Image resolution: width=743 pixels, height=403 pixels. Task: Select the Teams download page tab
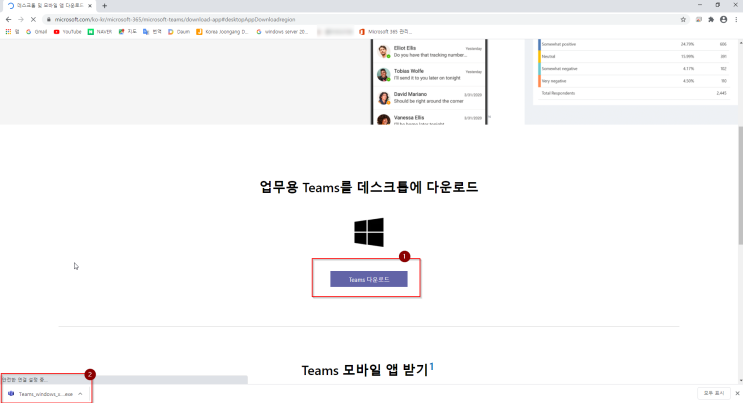(x=47, y=6)
